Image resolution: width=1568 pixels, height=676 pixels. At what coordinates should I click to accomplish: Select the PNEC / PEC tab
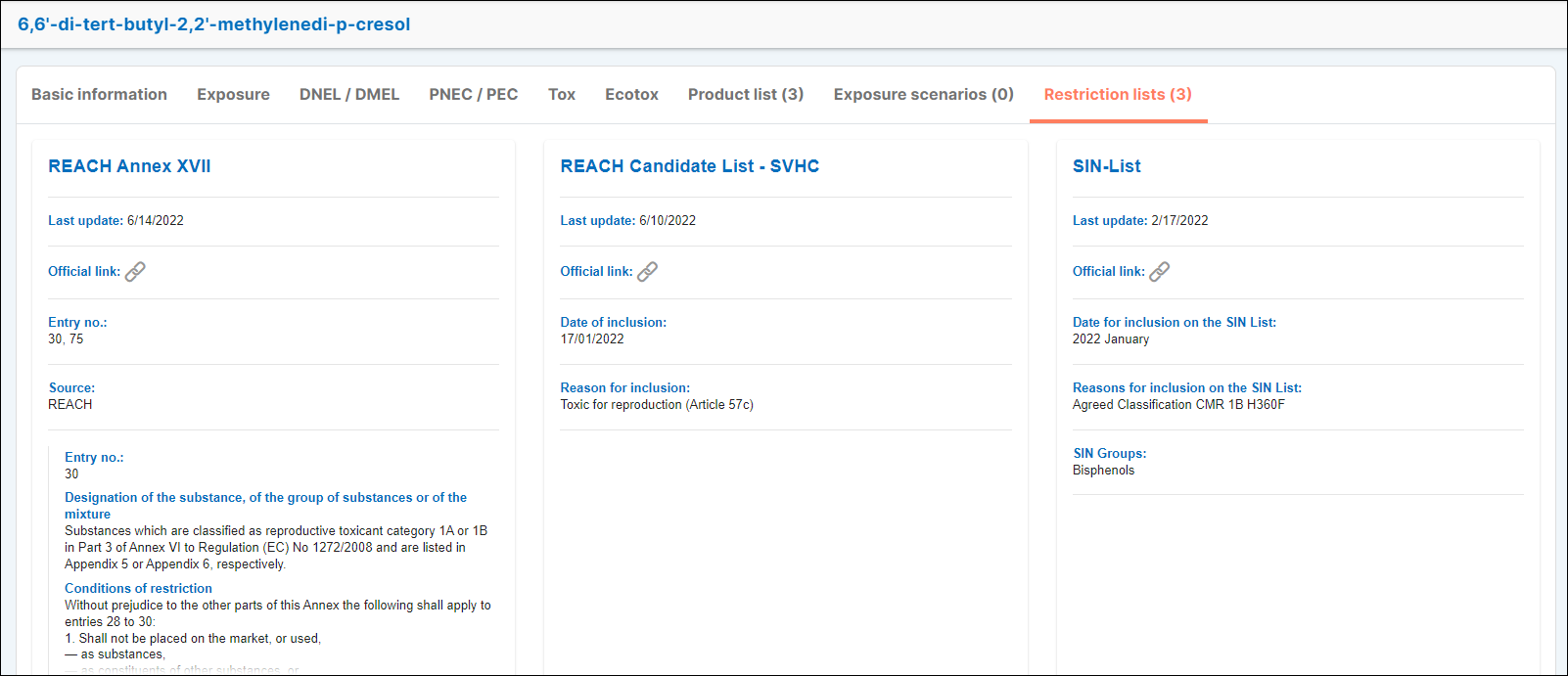coord(474,95)
